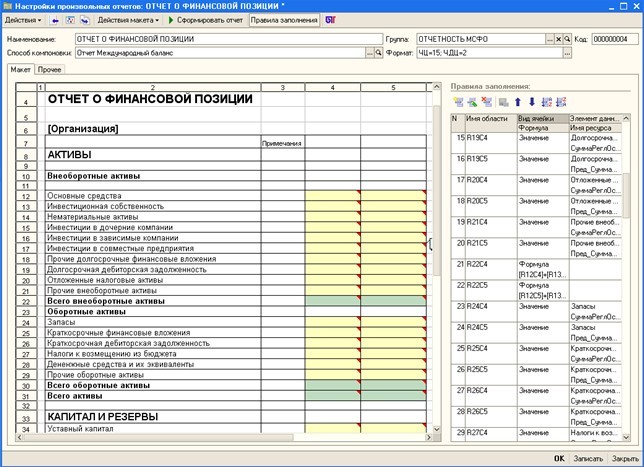This screenshot has width=644, height=467.
Task: Toggle the Правила заполнения toolbar button
Action: [x=283, y=20]
